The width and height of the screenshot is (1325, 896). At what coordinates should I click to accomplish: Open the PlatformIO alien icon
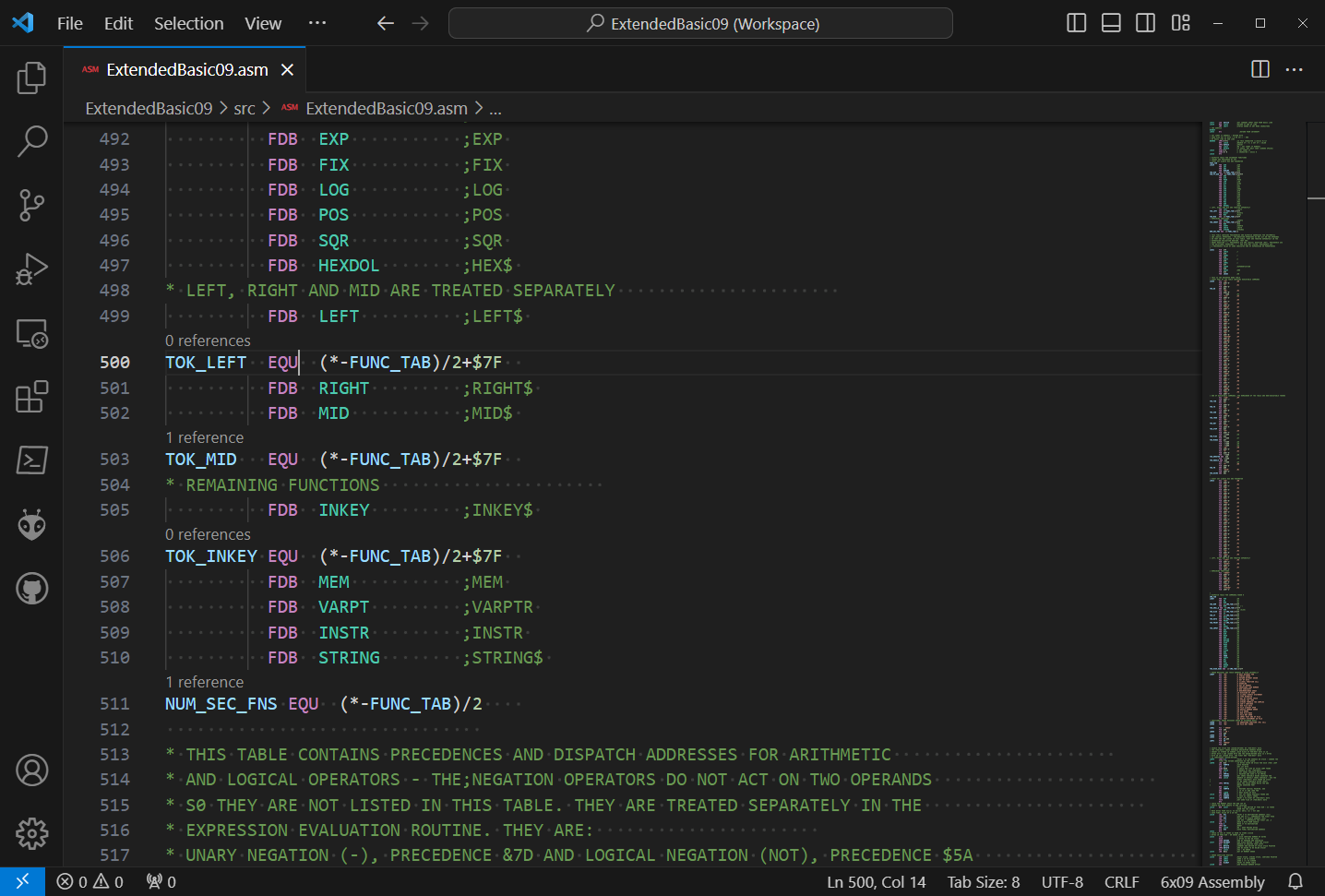coord(31,524)
